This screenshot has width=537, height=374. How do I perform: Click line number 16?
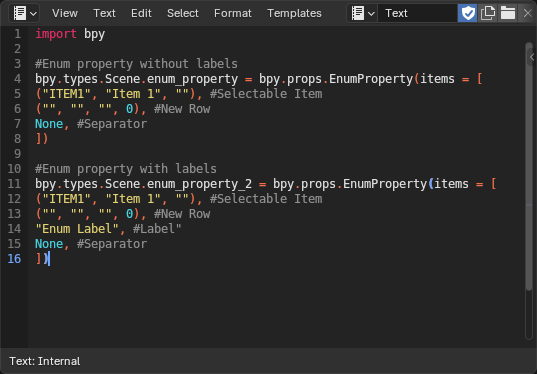pyautogui.click(x=14, y=259)
